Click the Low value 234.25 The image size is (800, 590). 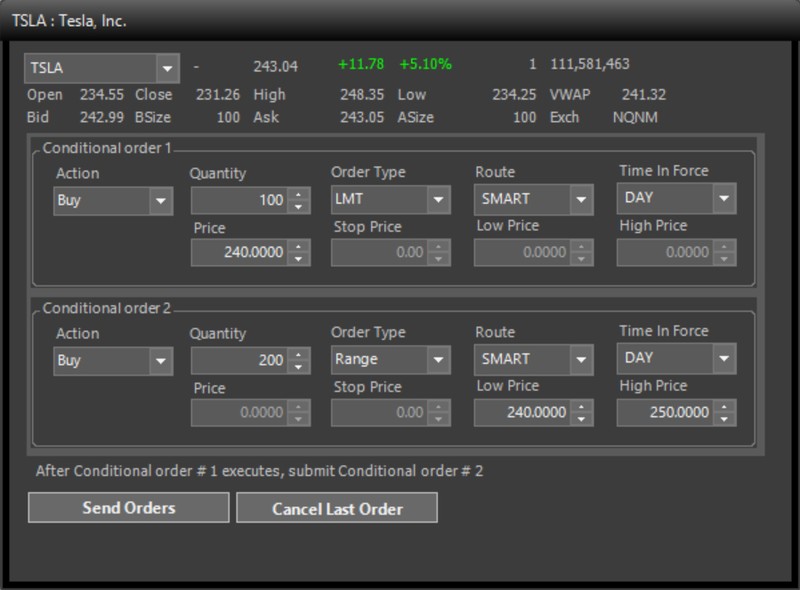(x=514, y=95)
